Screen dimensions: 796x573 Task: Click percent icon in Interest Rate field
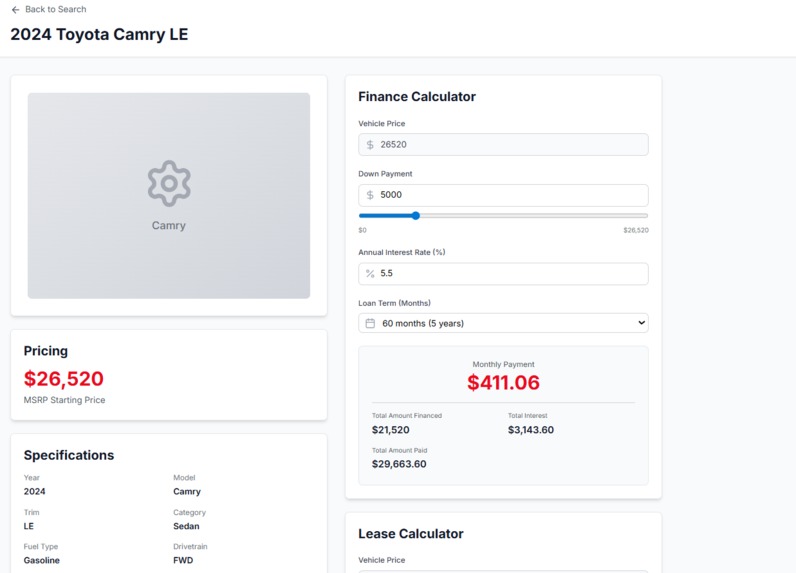tap(370, 274)
